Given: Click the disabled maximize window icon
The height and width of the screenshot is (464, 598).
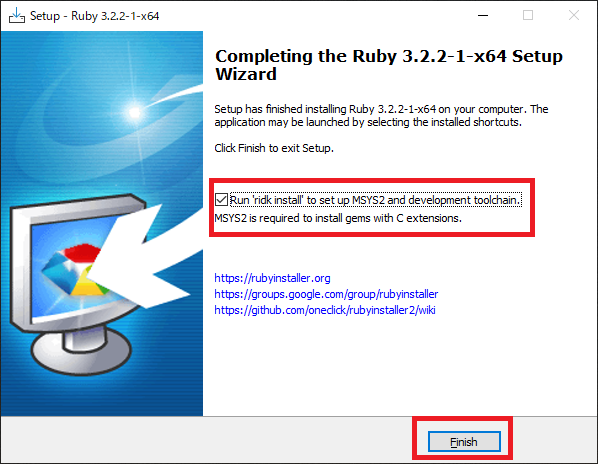Looking at the screenshot, I should [528, 16].
